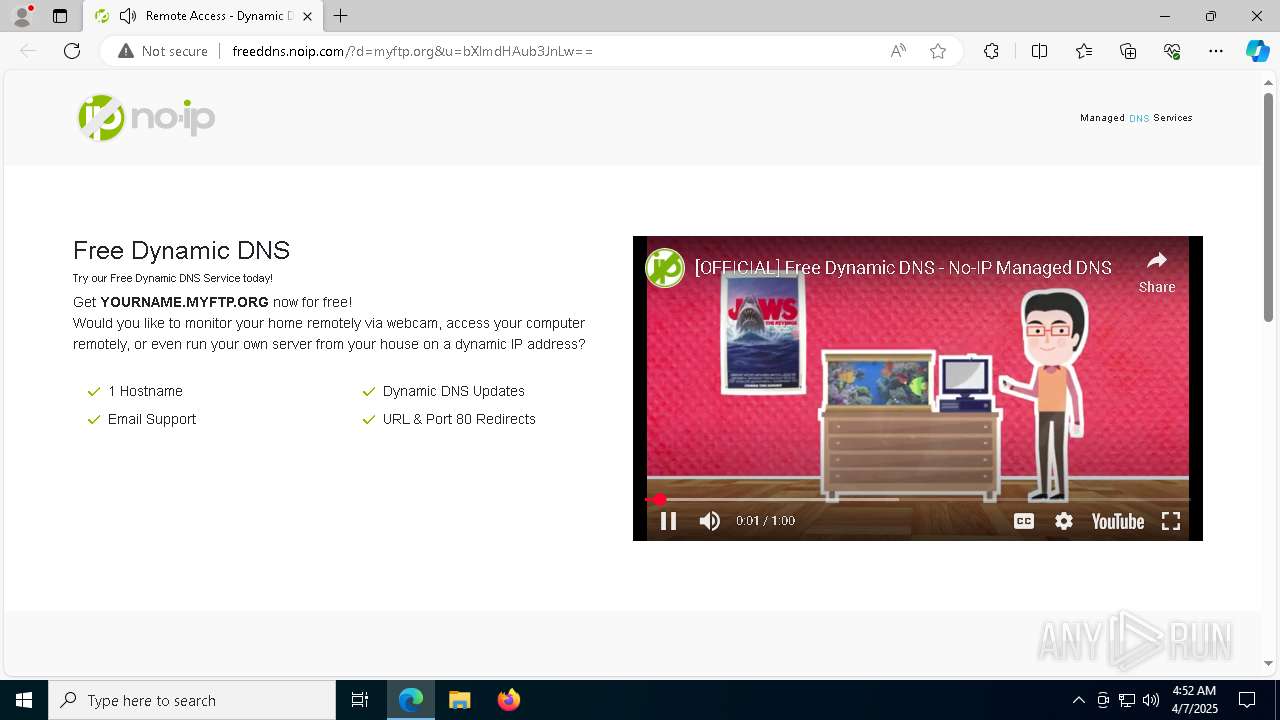Click the Email Support feature item

click(142, 419)
